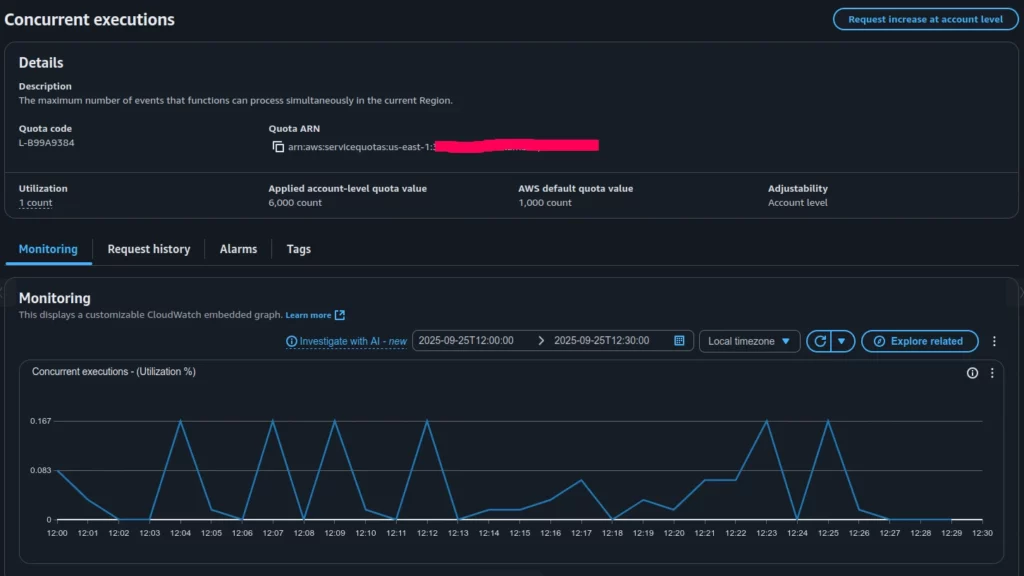Refresh the CloudWatch monitoring graph

click(x=820, y=341)
